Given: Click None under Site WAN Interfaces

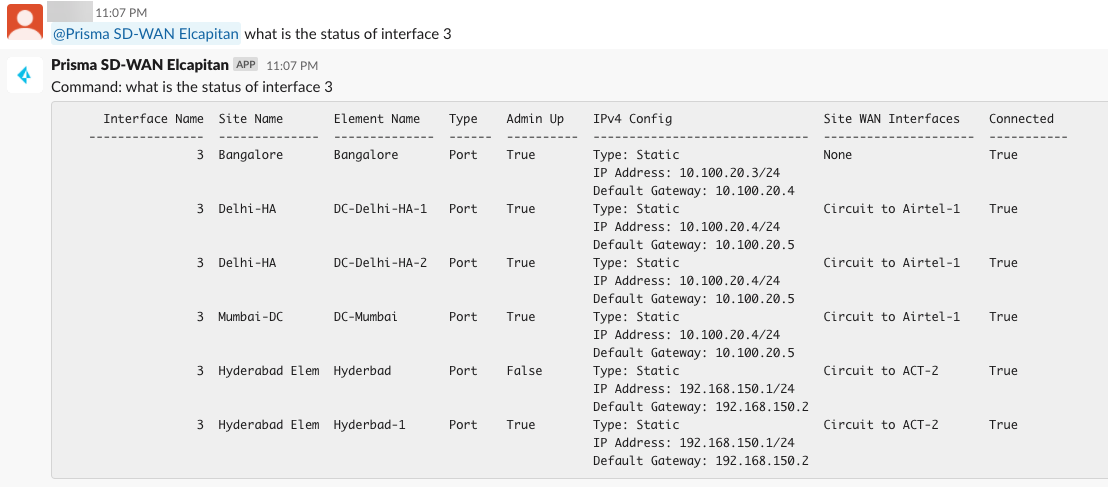Looking at the screenshot, I should pos(838,155).
